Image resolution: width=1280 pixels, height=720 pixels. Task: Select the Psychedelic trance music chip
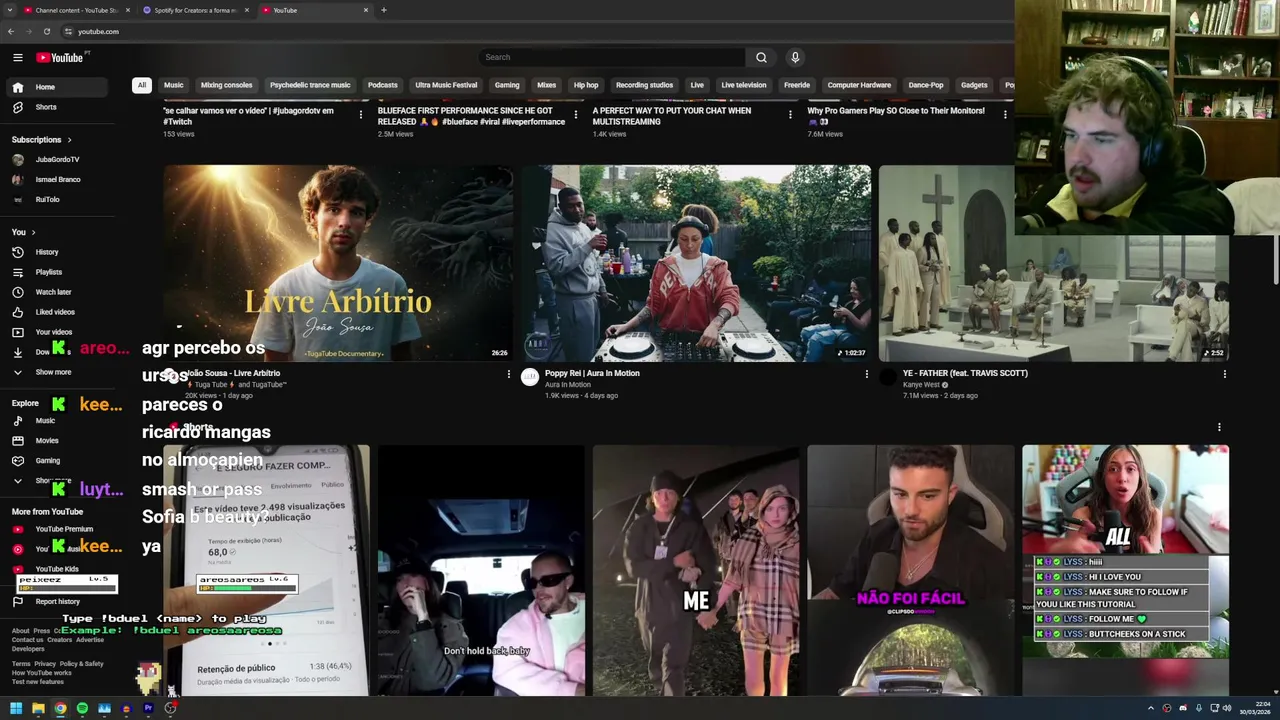coord(310,85)
